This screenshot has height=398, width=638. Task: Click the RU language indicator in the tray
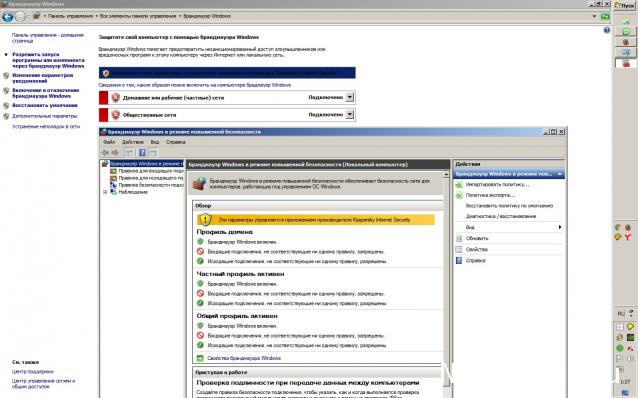[x=621, y=314]
